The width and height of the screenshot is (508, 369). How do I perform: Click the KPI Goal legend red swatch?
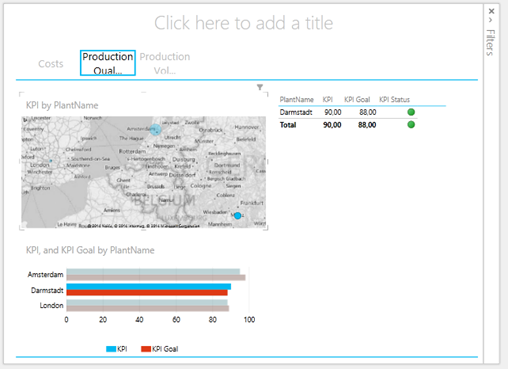(146, 349)
